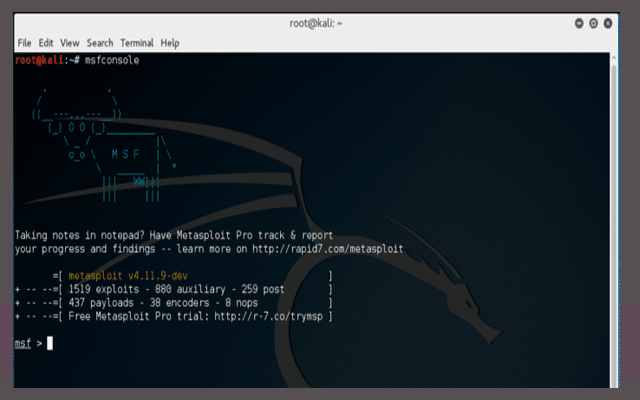640x400 pixels.
Task: Click the 'msfconsole' command text
Action: point(112,60)
